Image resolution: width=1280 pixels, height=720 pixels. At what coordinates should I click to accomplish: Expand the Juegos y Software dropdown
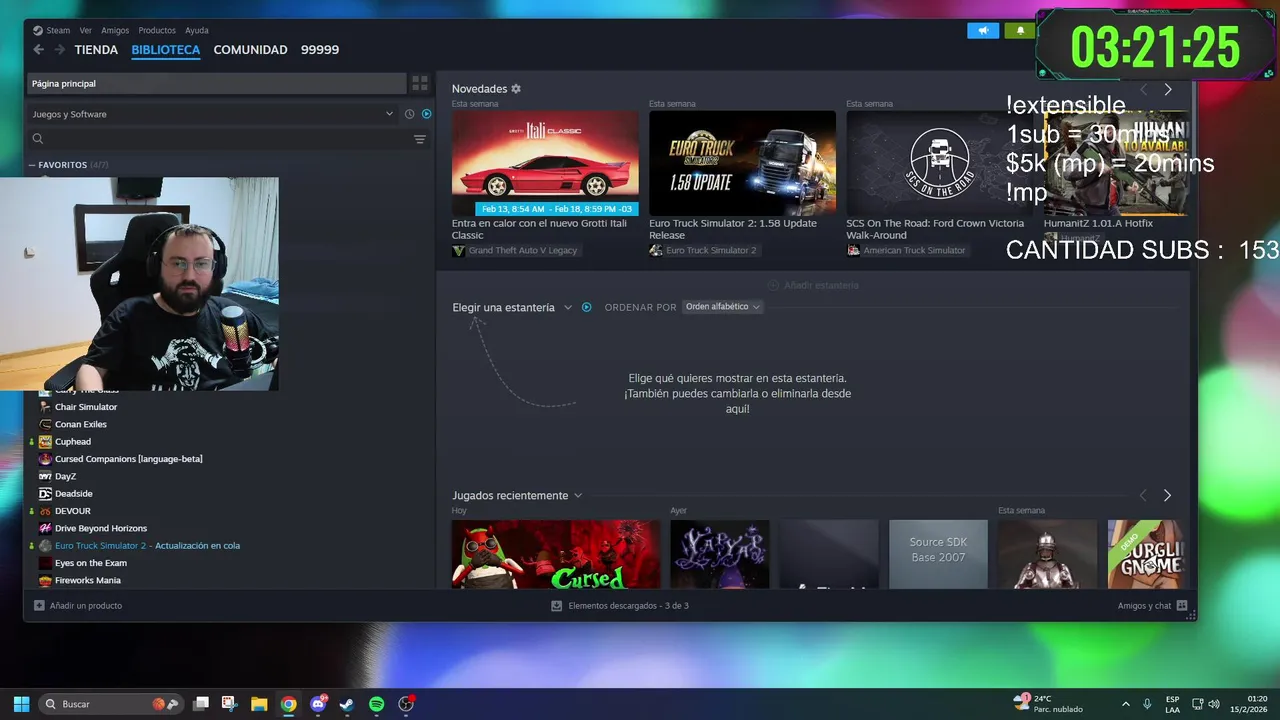pyautogui.click(x=212, y=114)
